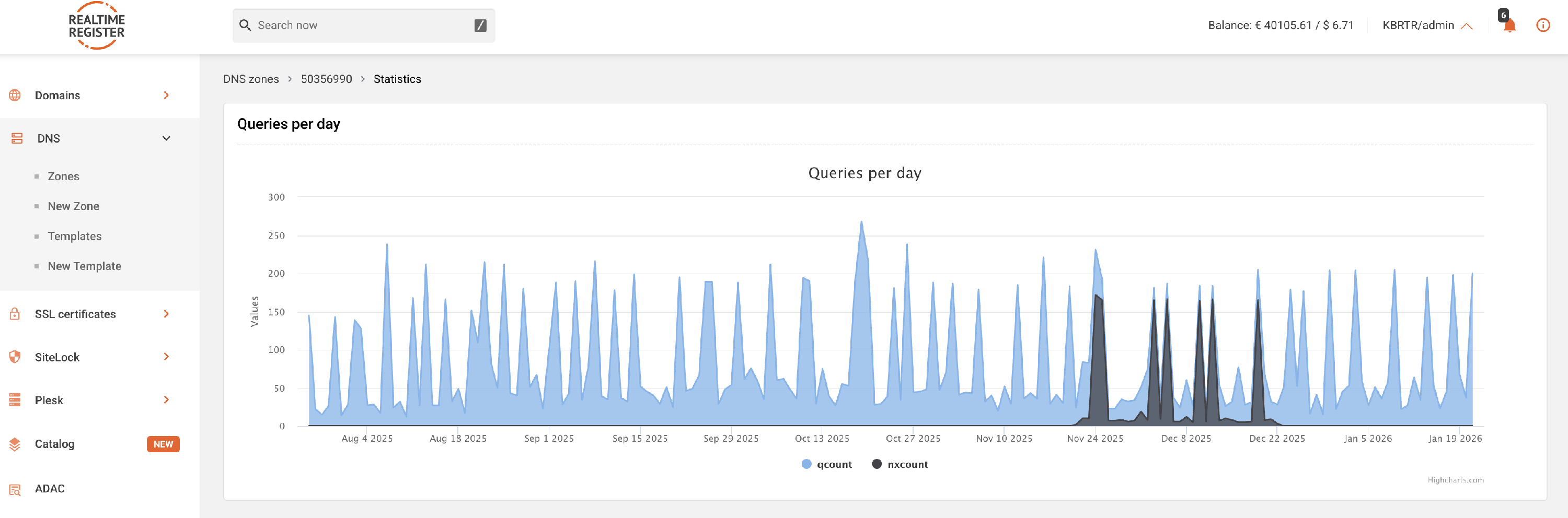Open the New Template submenu item

click(85, 266)
